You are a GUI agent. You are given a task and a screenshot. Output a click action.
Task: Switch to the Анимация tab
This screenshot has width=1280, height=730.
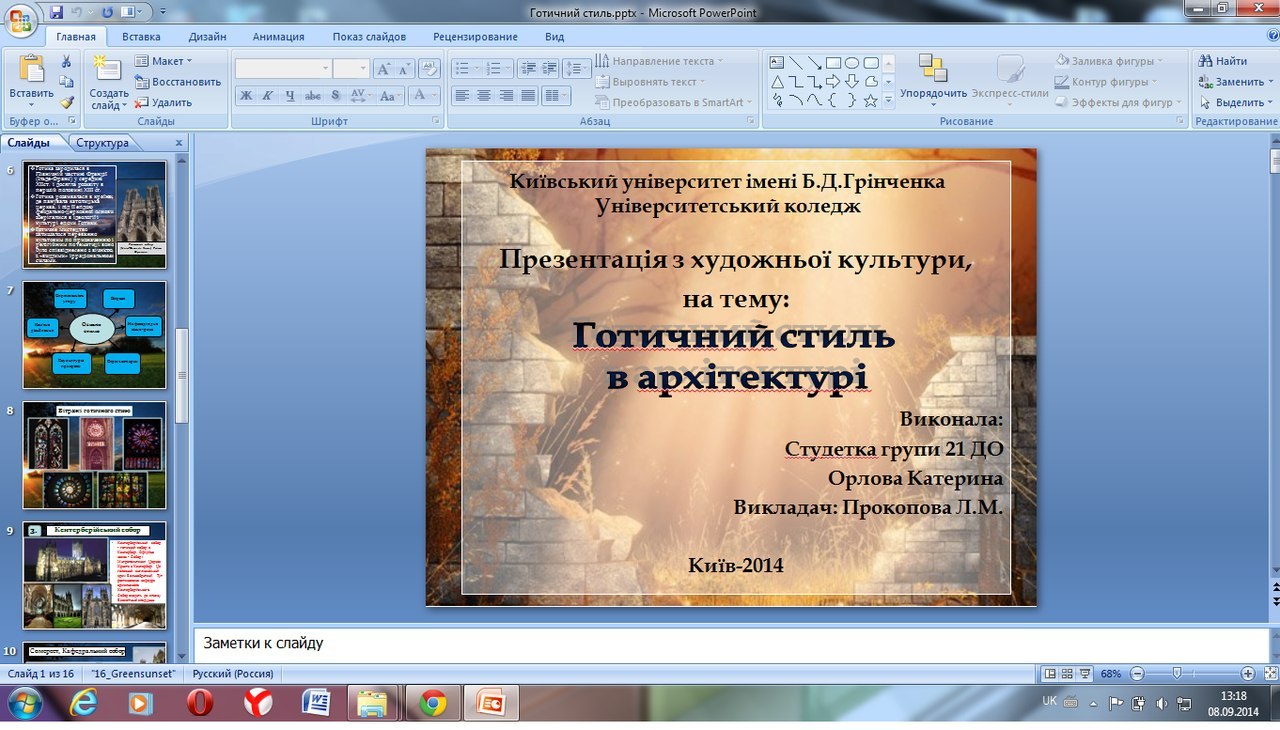coord(279,37)
